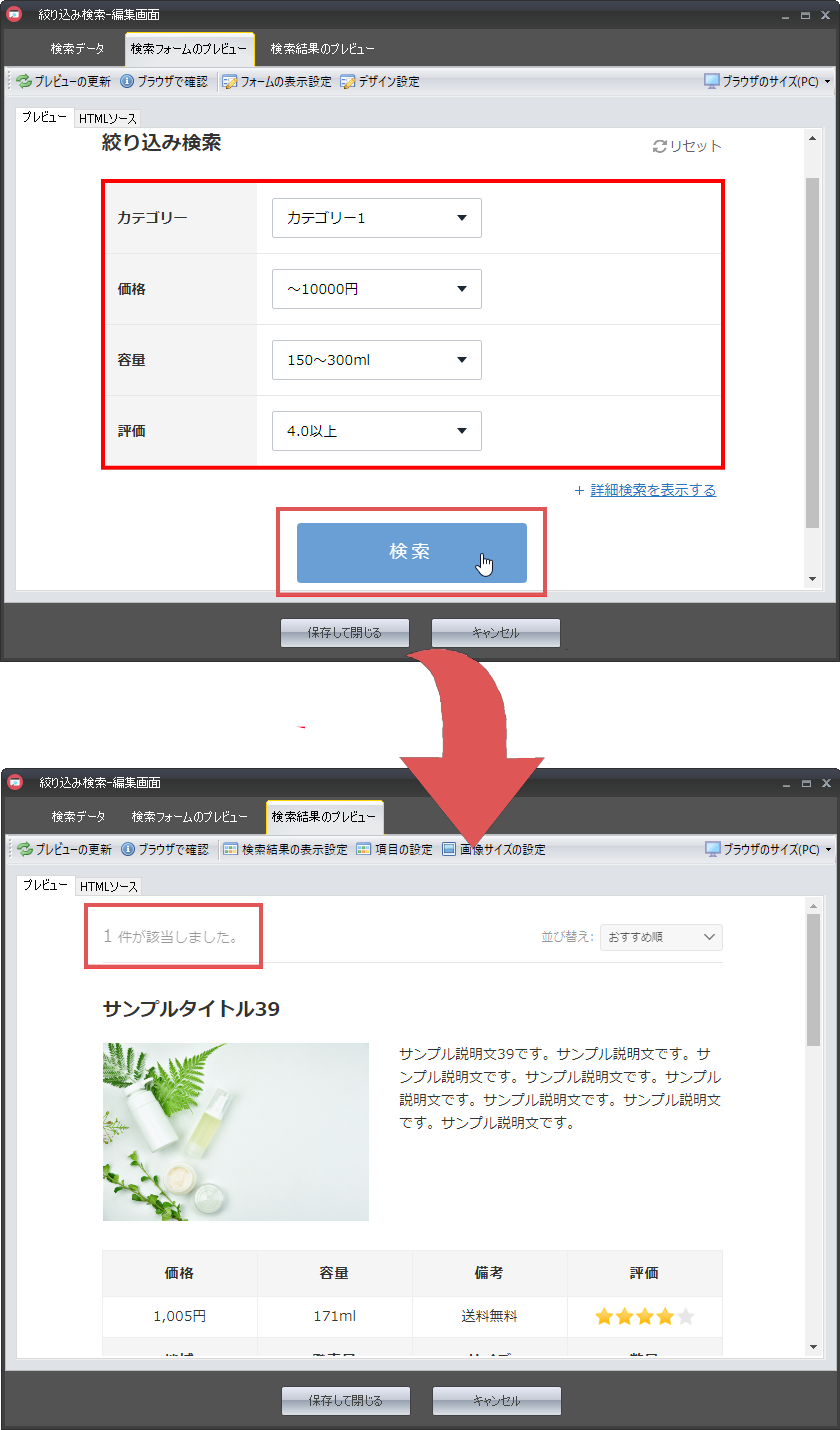
Task: Click '検索結果の表示設定' toolbar icon
Action: [230, 850]
